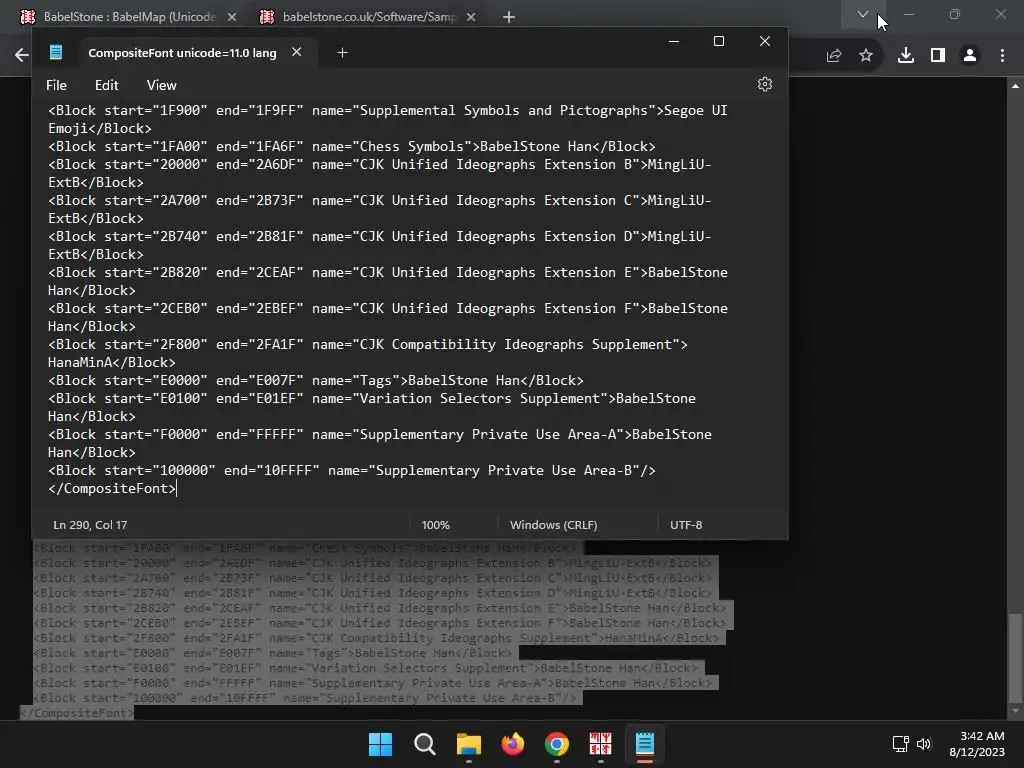Minimize the Notepad window
This screenshot has width=1024, height=768.
674,41
